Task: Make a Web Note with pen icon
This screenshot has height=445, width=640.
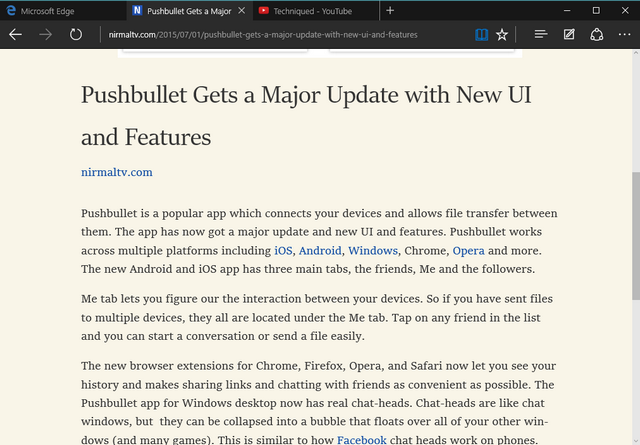Action: (569, 35)
